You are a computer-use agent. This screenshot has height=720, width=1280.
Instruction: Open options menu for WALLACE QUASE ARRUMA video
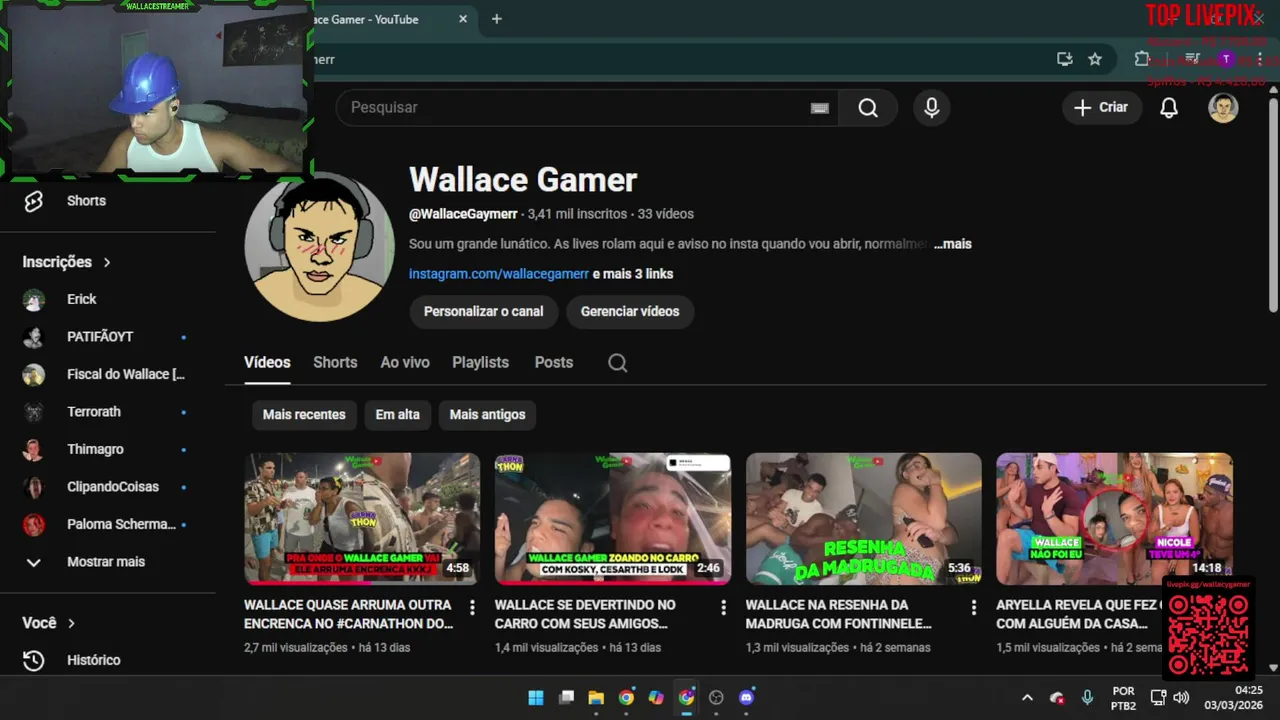[472, 607]
